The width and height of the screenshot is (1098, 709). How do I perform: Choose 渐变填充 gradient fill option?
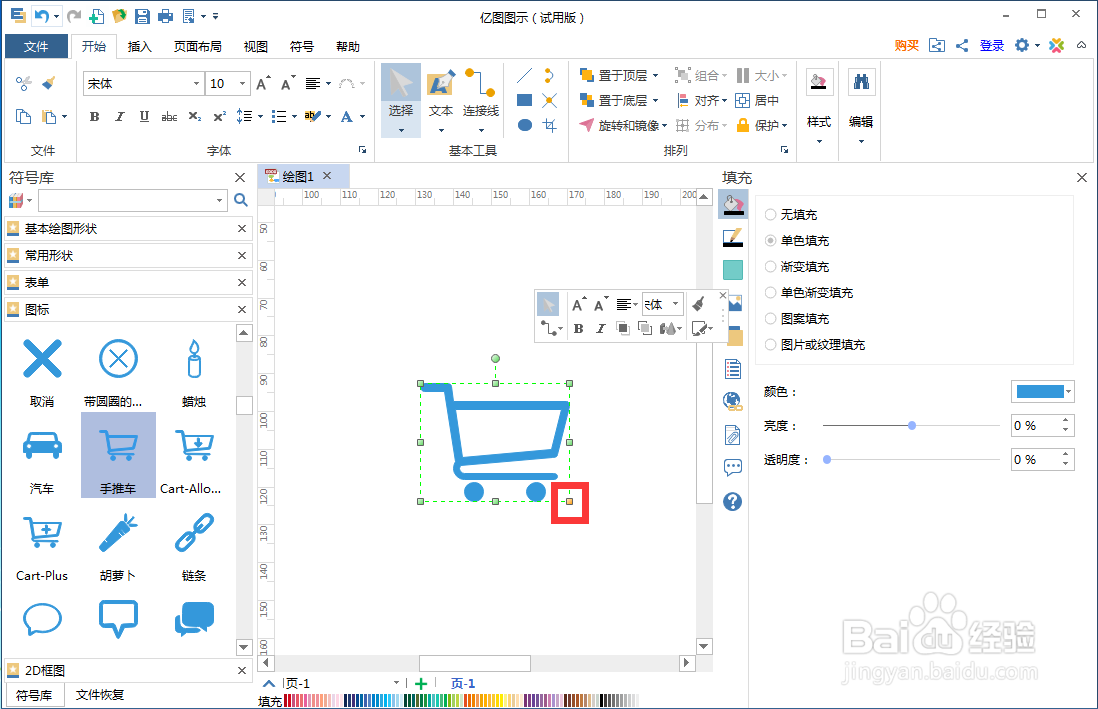769,266
